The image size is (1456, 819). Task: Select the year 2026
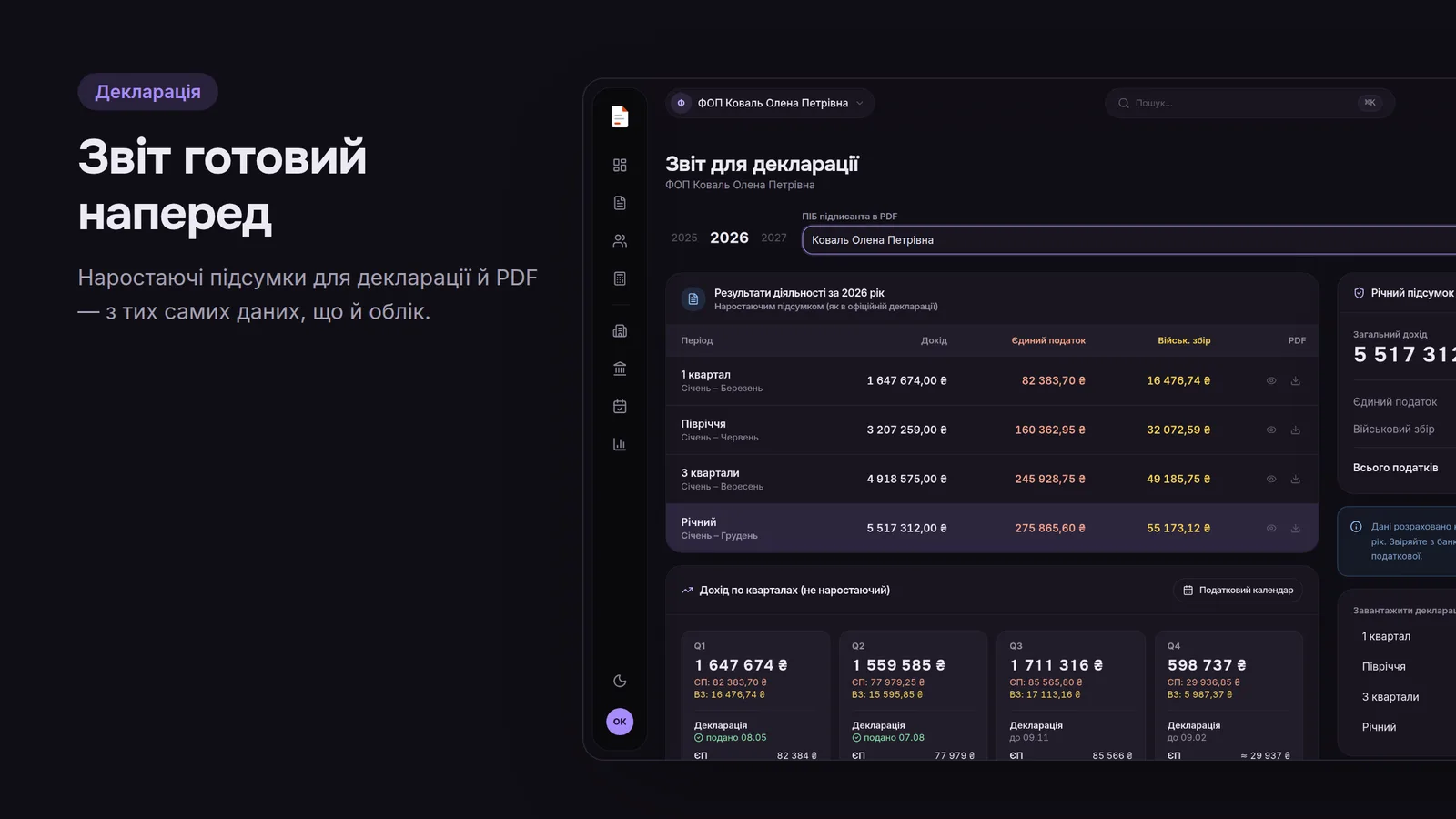click(x=729, y=238)
